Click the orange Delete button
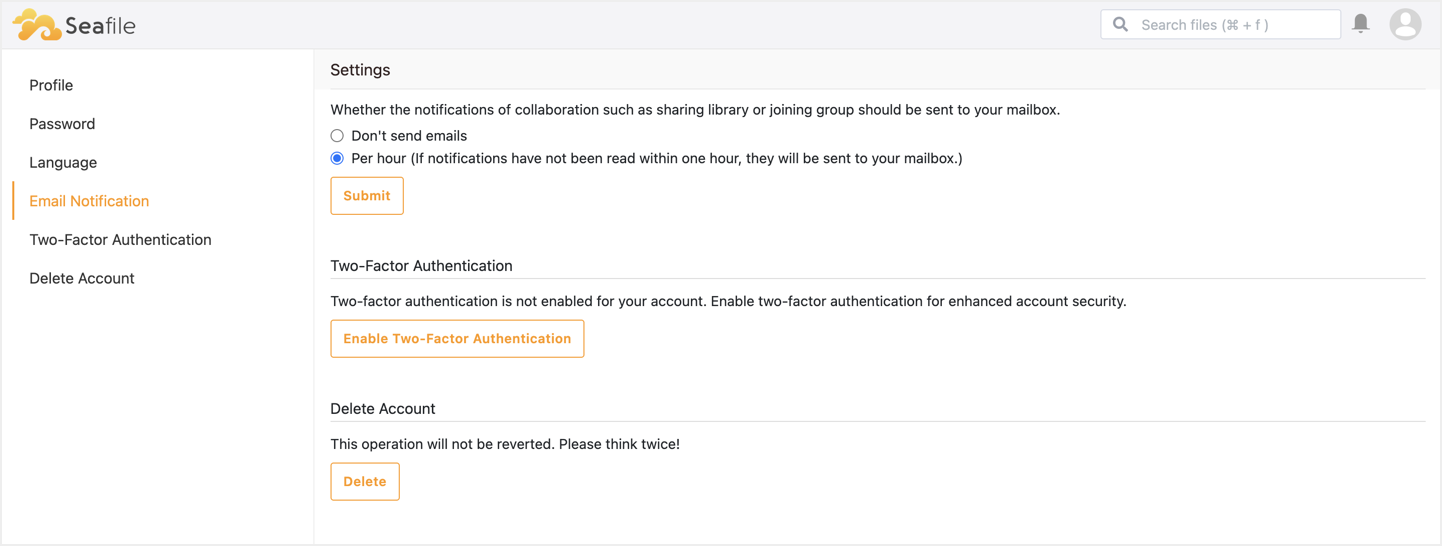The height and width of the screenshot is (546, 1442). point(365,482)
